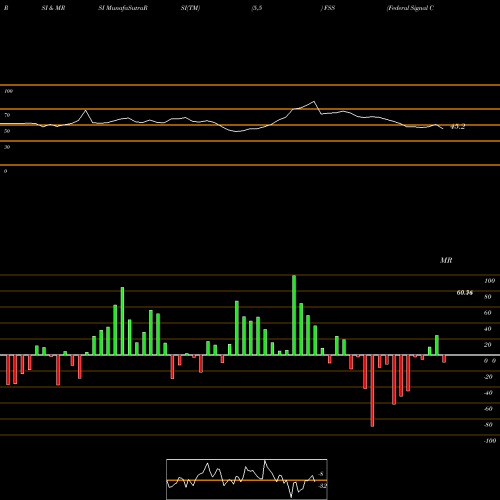Click the ') FSS' ticker label
This screenshot has width=500, height=500.
click(328, 8)
